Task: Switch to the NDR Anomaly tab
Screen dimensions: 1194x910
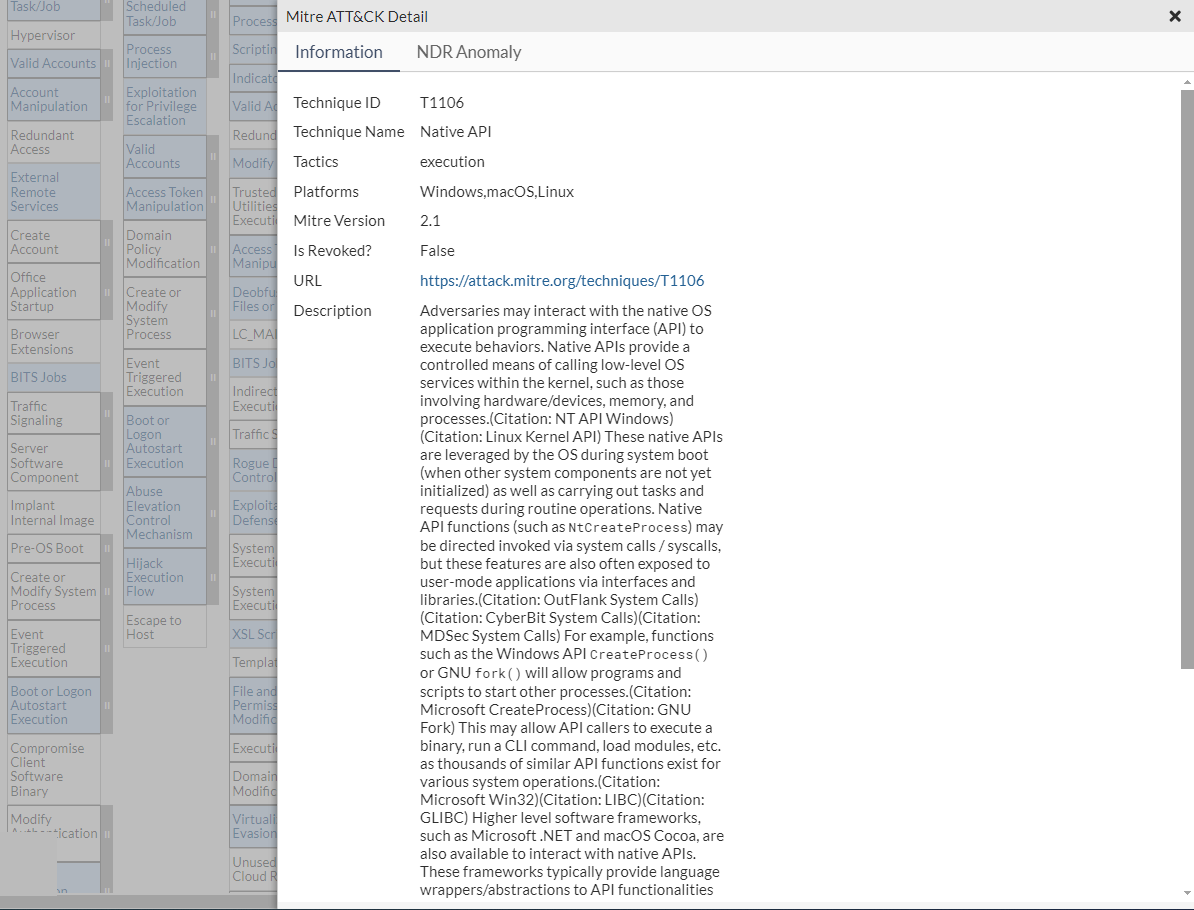Action: pyautogui.click(x=468, y=52)
